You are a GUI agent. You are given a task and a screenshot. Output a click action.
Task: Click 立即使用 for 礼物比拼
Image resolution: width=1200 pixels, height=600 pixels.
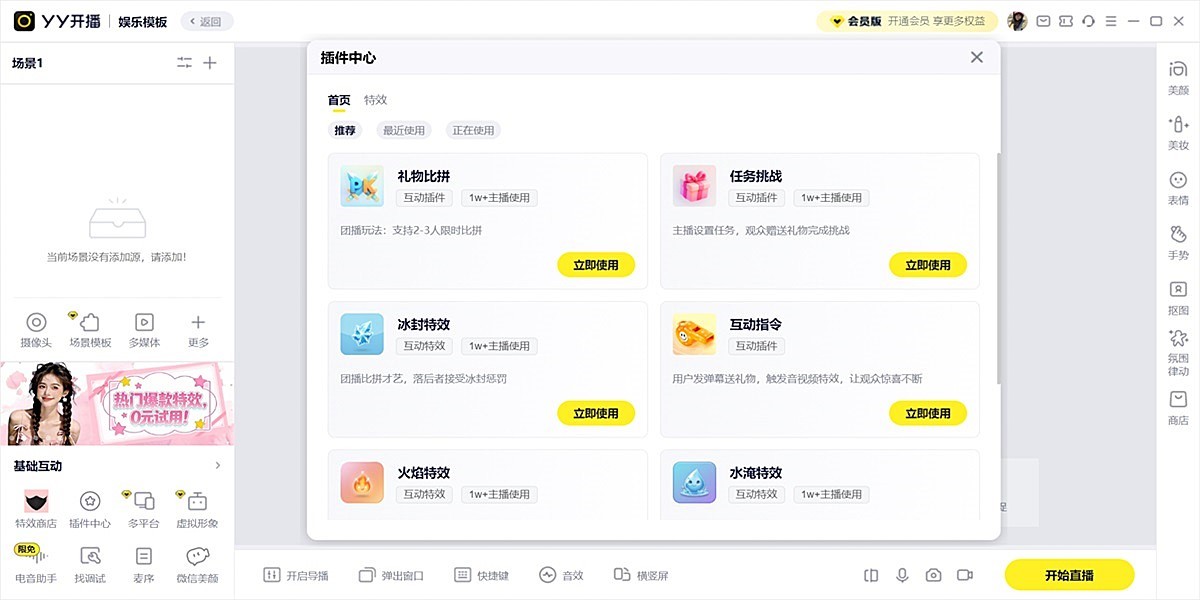[596, 265]
